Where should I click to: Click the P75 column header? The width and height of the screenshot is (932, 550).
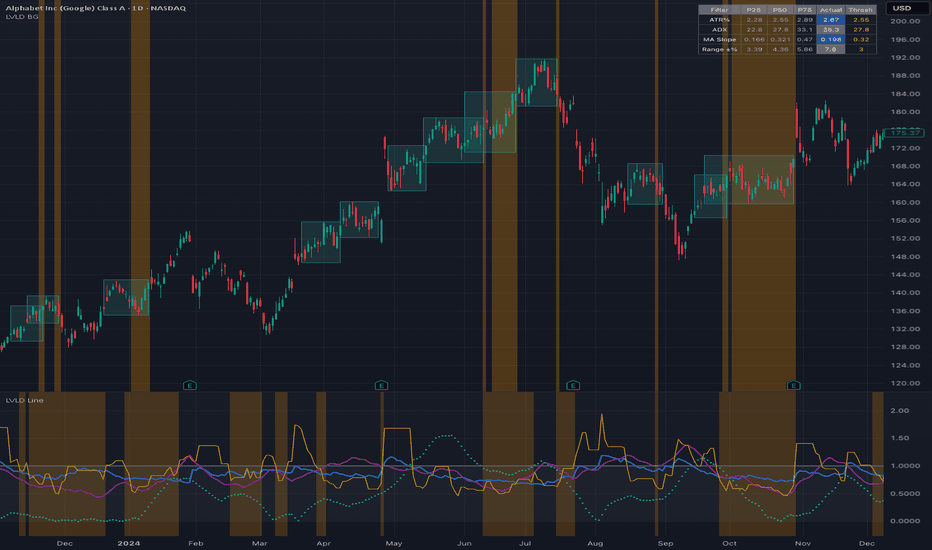[805, 10]
